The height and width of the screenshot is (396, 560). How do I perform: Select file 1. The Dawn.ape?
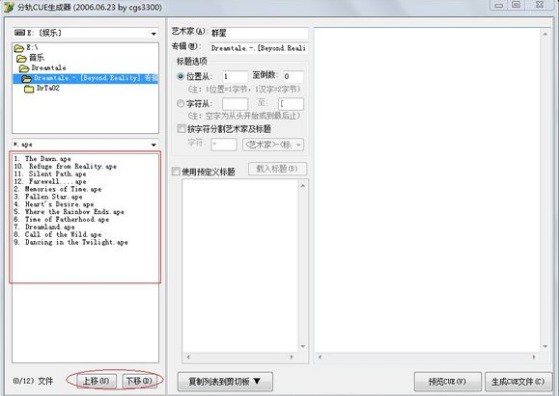click(42, 159)
